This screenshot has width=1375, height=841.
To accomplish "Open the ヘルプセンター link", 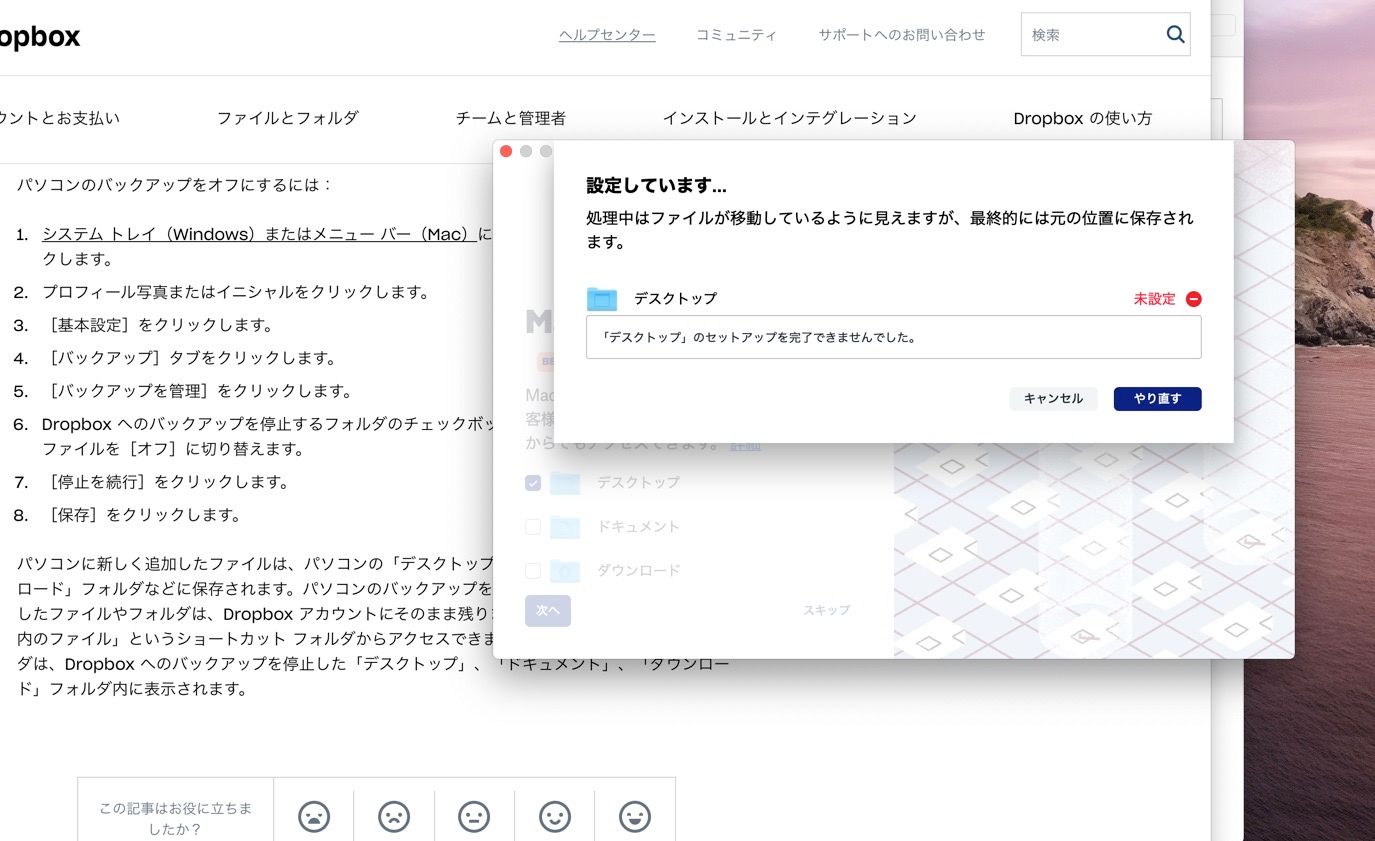I will tap(607, 35).
